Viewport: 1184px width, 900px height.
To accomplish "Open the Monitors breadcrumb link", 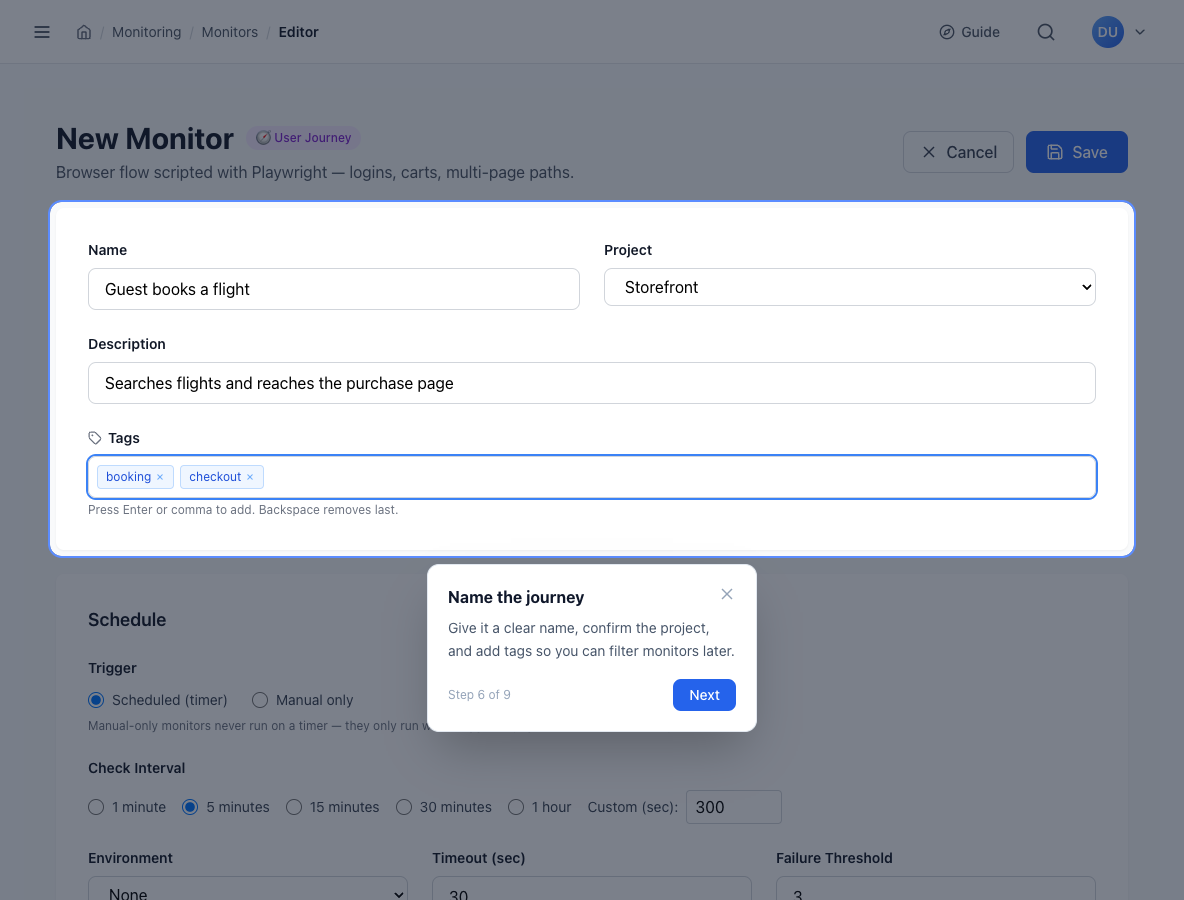I will tap(230, 32).
